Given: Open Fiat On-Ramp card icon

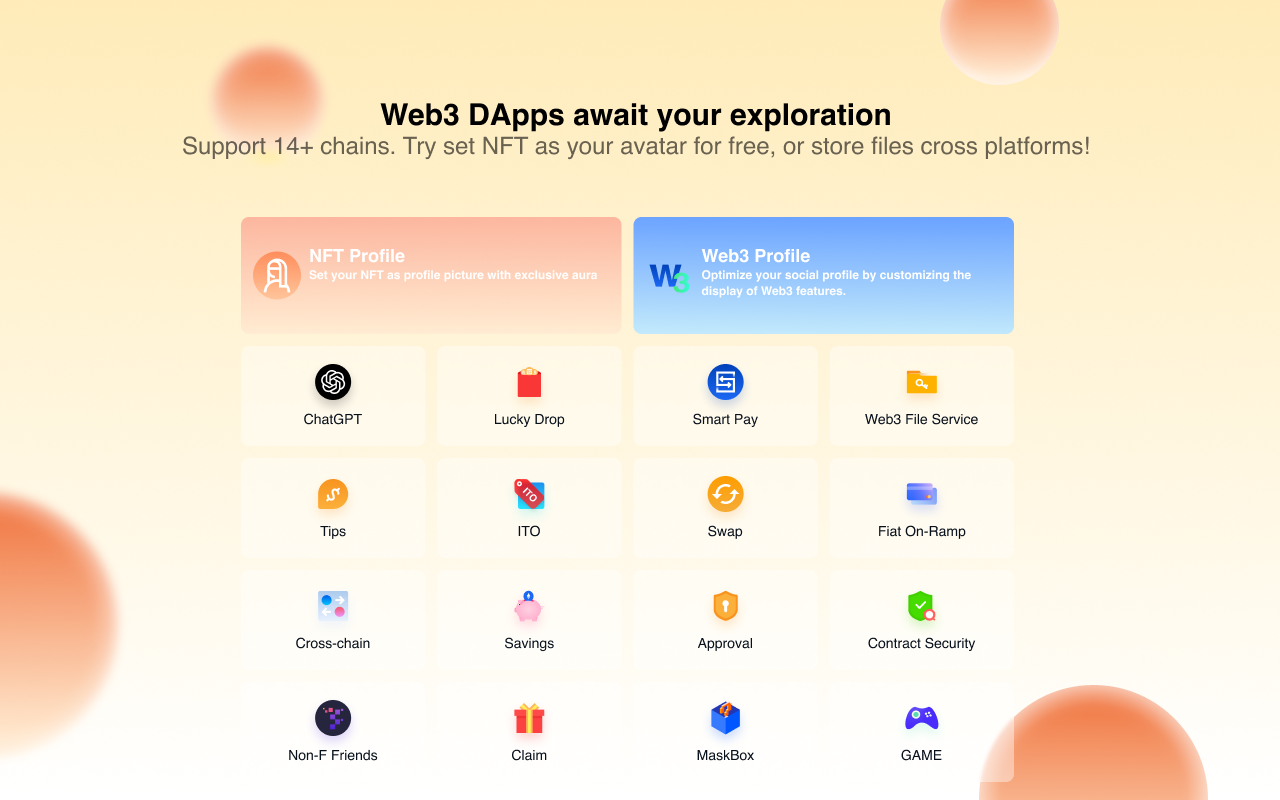Looking at the screenshot, I should (920, 494).
